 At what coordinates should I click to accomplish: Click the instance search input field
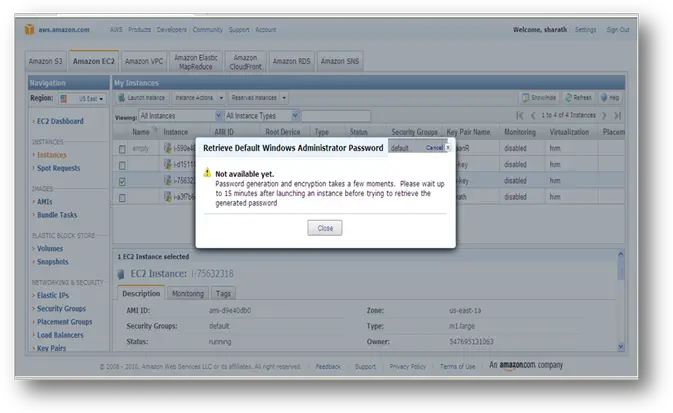336,116
